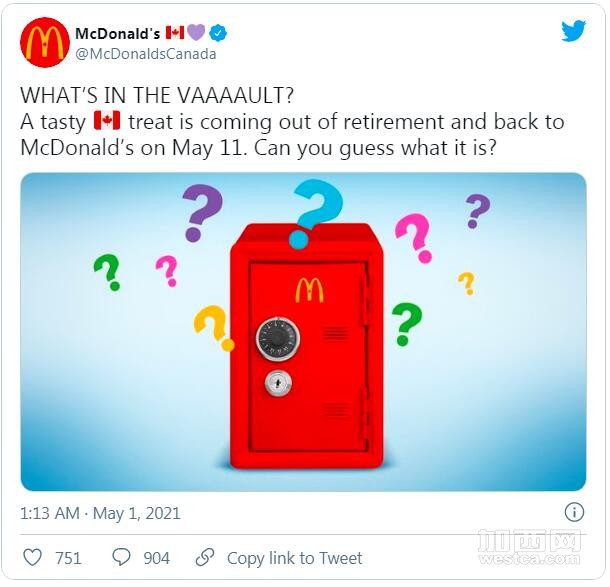Click the 751 likes count
The height and width of the screenshot is (587, 610).
click(x=68, y=558)
